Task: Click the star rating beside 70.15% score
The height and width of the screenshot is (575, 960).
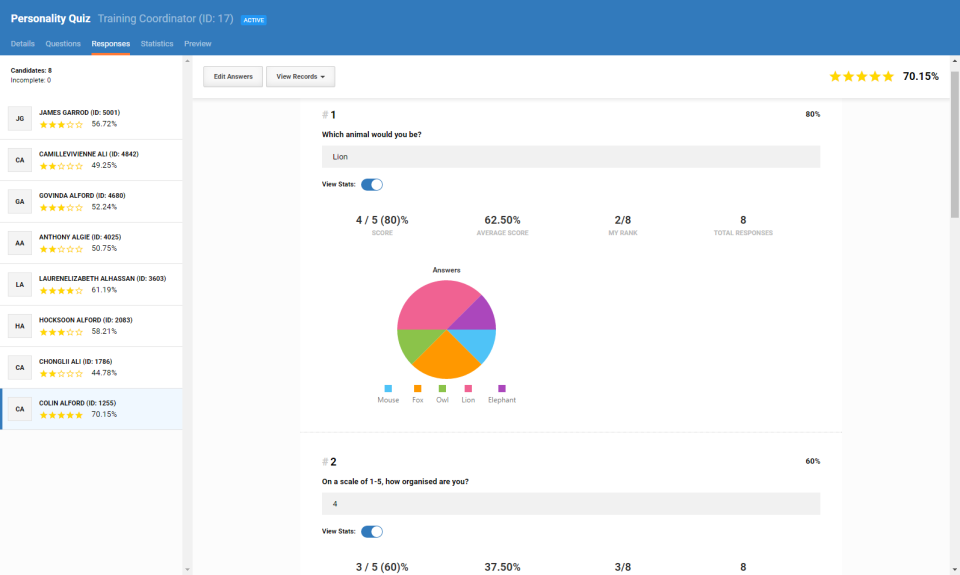Action: point(861,76)
